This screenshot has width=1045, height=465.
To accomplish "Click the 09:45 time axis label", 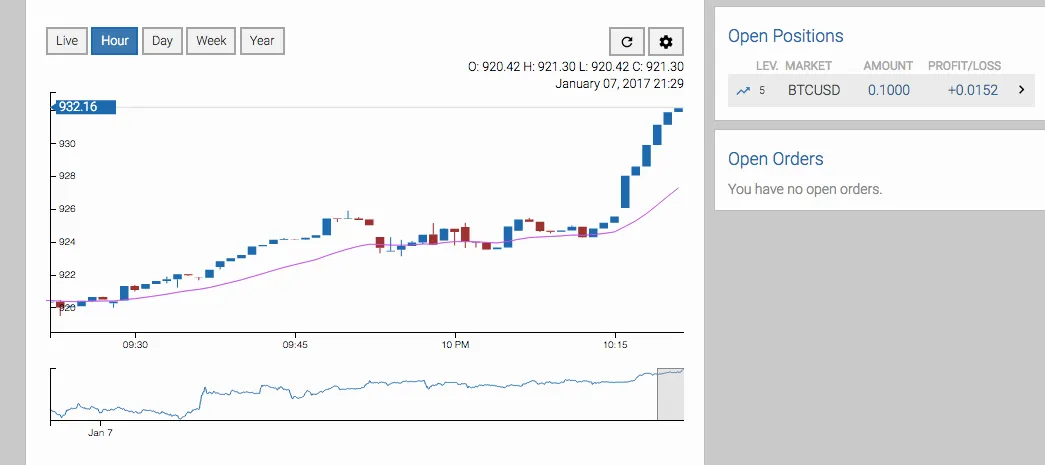I will tap(295, 345).
